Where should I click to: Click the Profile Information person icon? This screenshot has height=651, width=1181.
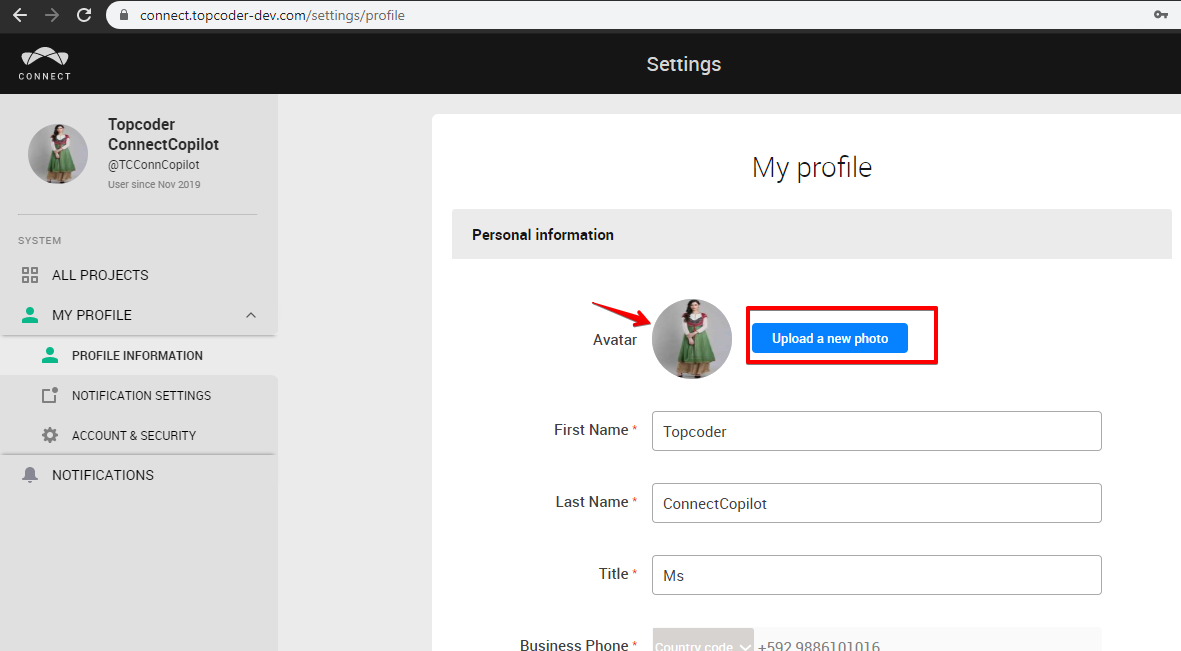click(x=50, y=355)
